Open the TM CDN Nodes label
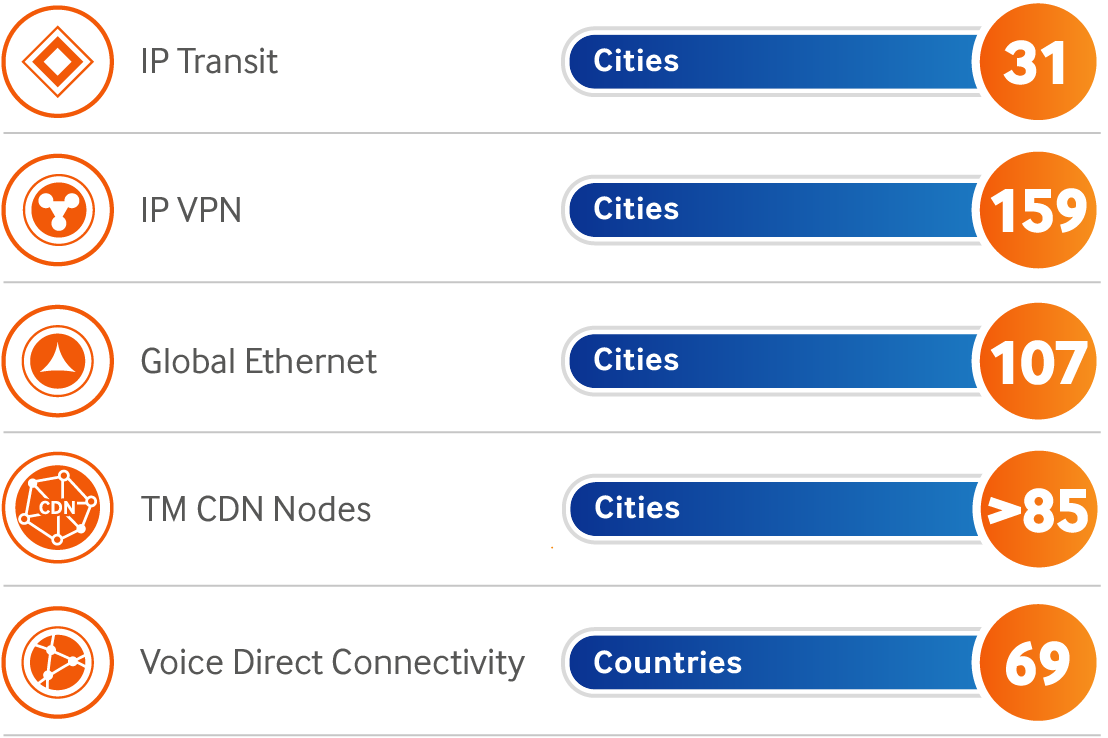This screenshot has width=1108, height=738. coord(256,510)
